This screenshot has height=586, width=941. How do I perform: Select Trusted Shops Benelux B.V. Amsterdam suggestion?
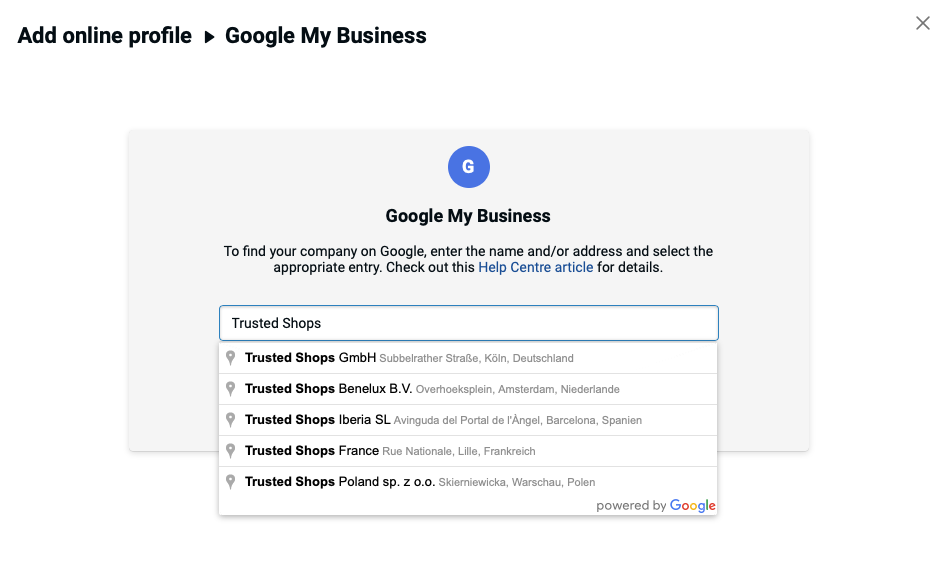click(x=468, y=389)
